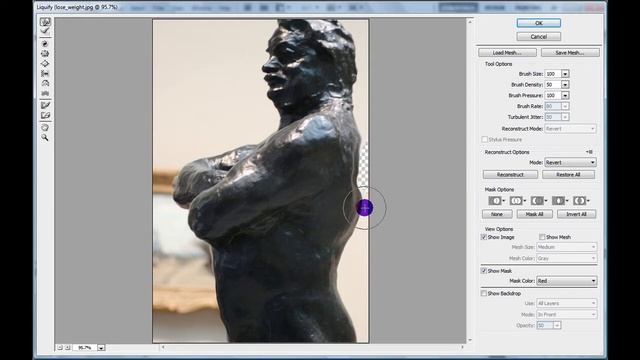Select the Reconstruct tool in toolbar
The height and width of the screenshot is (360, 640).
[45, 31]
